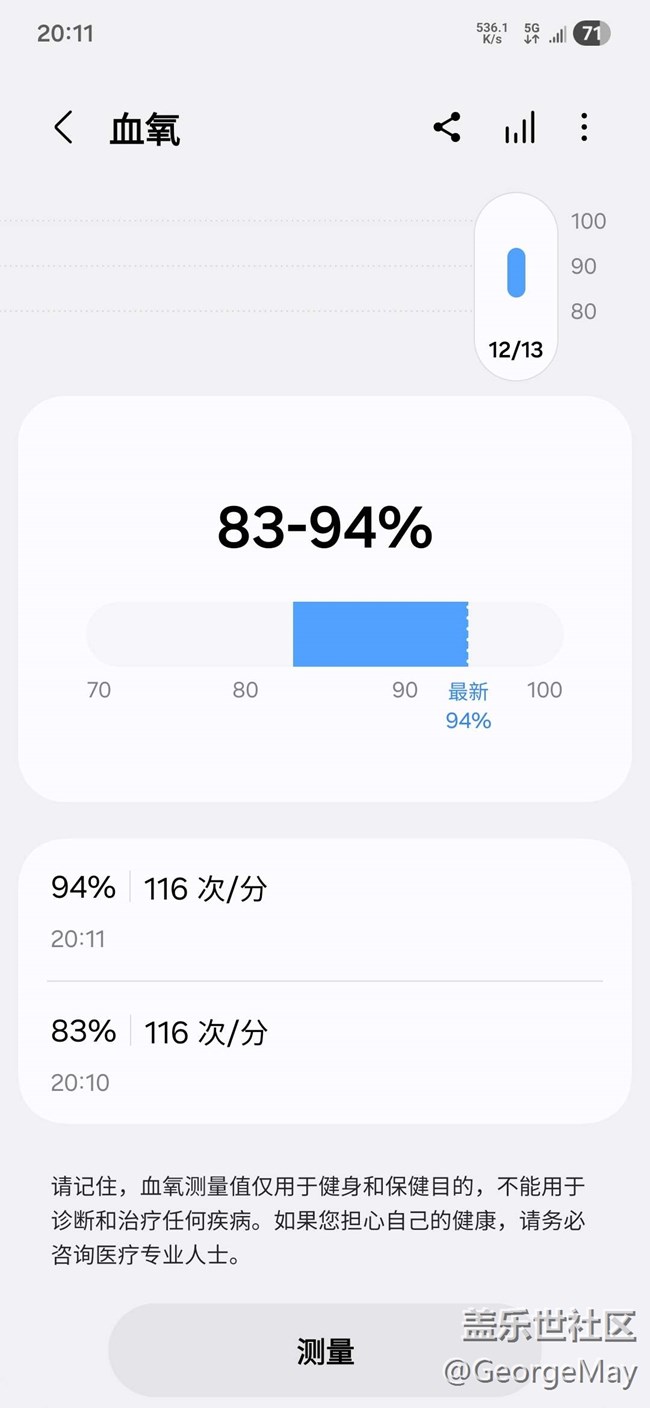
Task: Tap the network speed K/s indicator
Action: coord(492,34)
